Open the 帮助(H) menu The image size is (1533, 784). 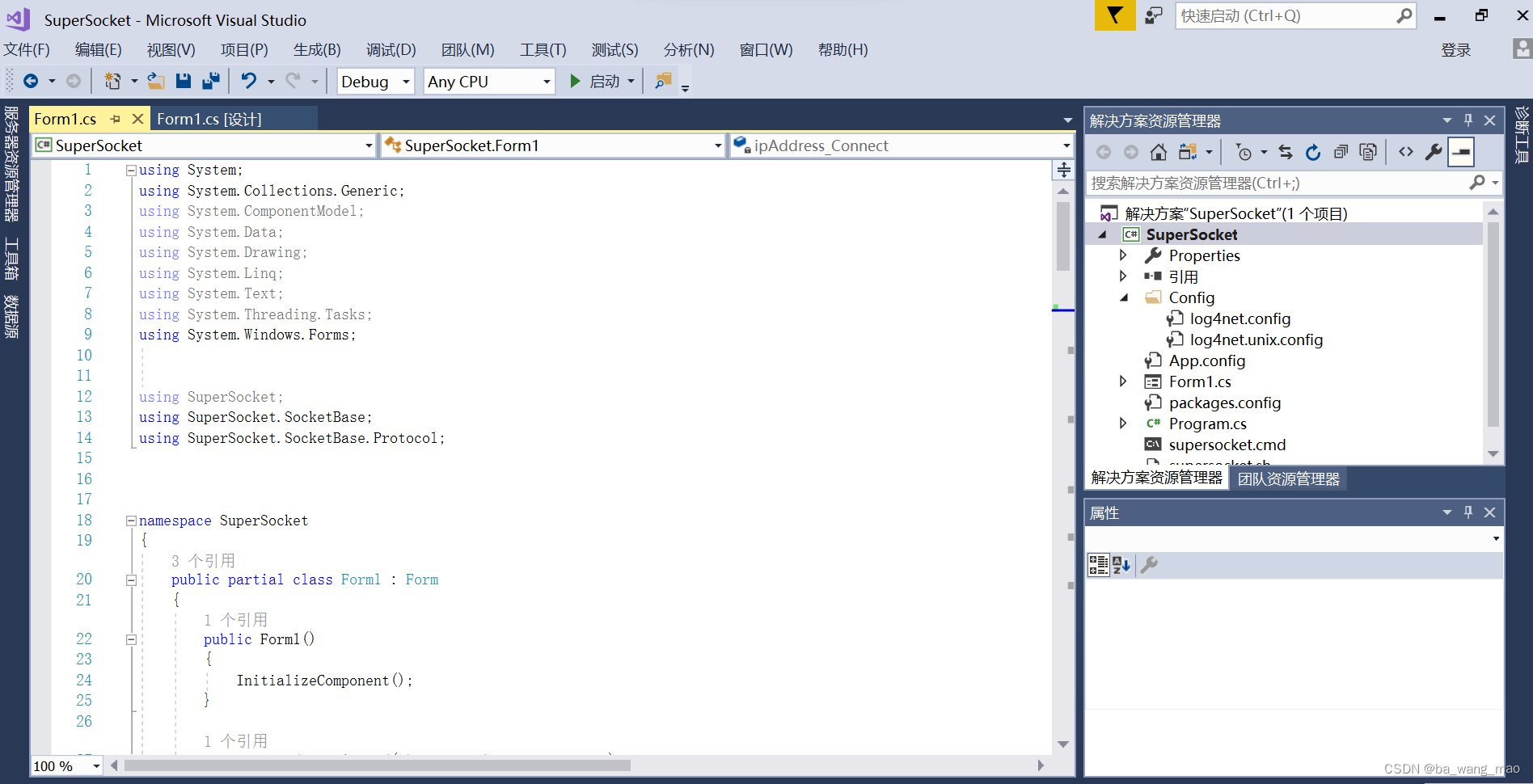pyautogui.click(x=843, y=50)
